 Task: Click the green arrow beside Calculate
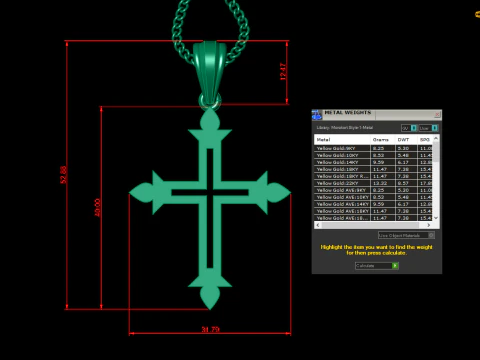pyautogui.click(x=395, y=266)
